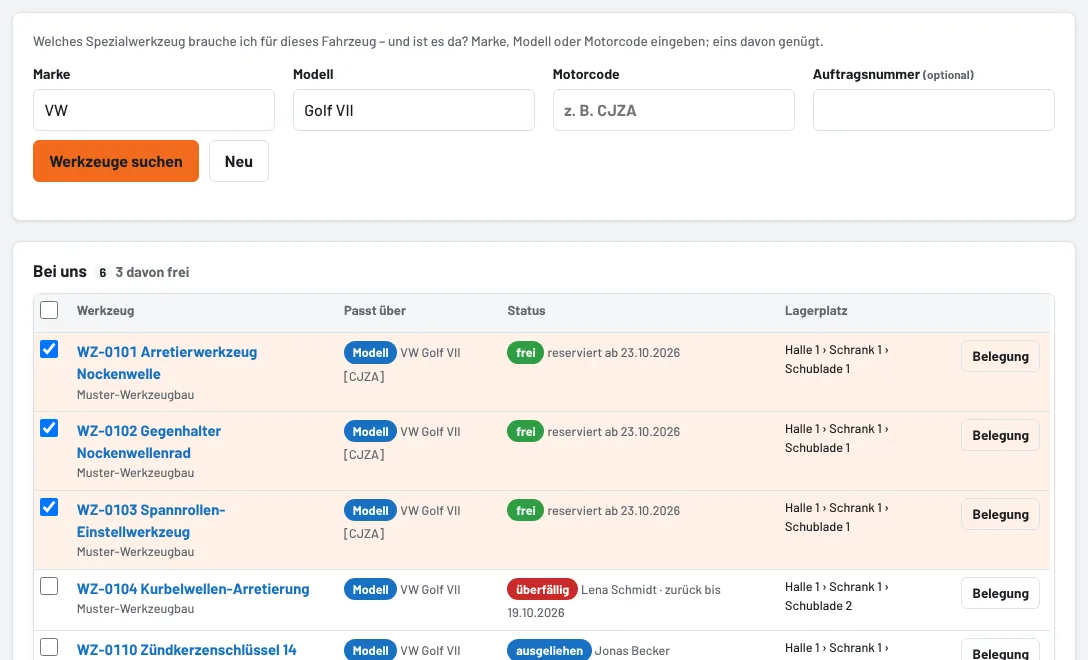1088x660 pixels.
Task: Click the ausgeliehen status badge for WZ-0110
Action: 549,650
